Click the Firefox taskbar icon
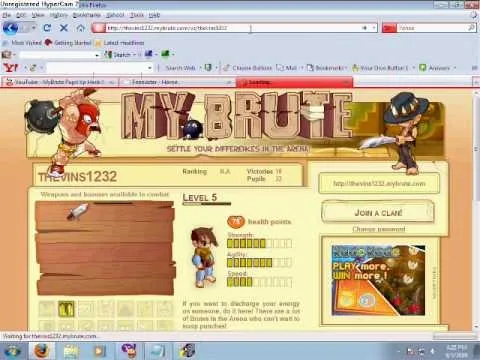This screenshot has height=360, width=480. [x=43, y=351]
